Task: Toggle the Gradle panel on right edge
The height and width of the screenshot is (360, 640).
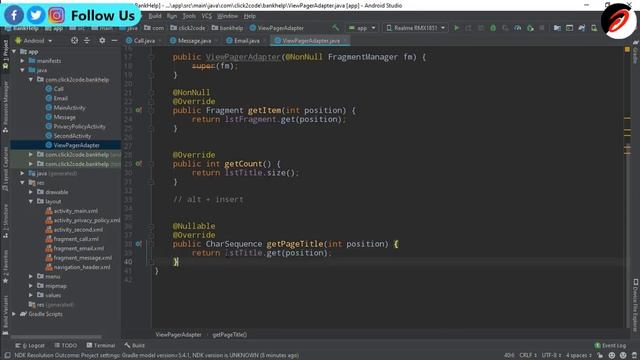Action: click(636, 52)
